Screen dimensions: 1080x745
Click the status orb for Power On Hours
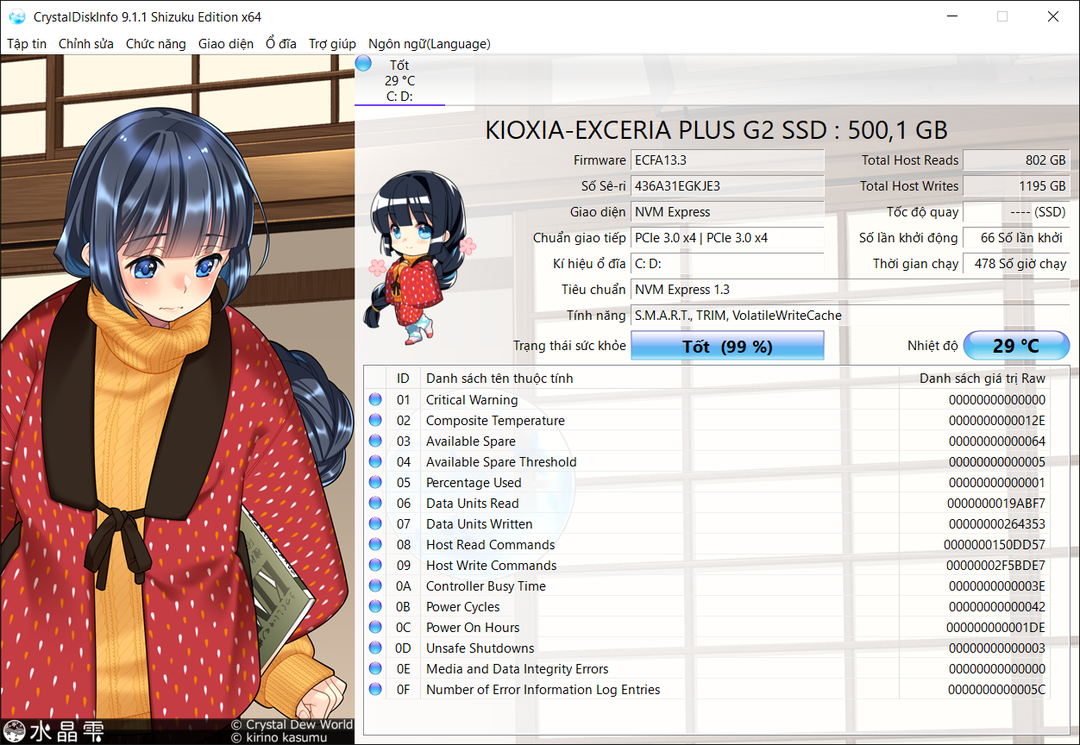pyautogui.click(x=375, y=628)
